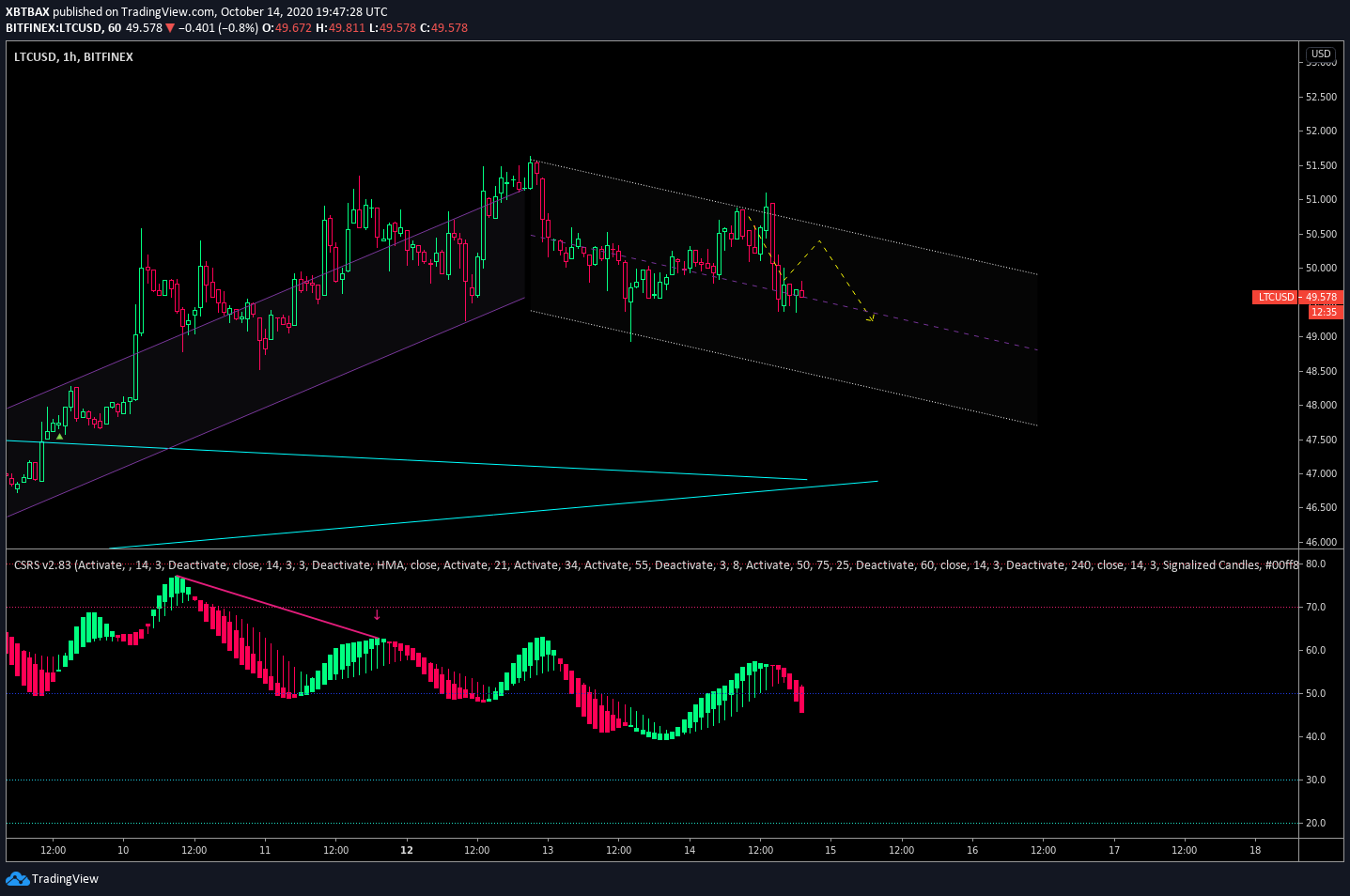Open the USD currency selector on the price axis

click(1321, 54)
